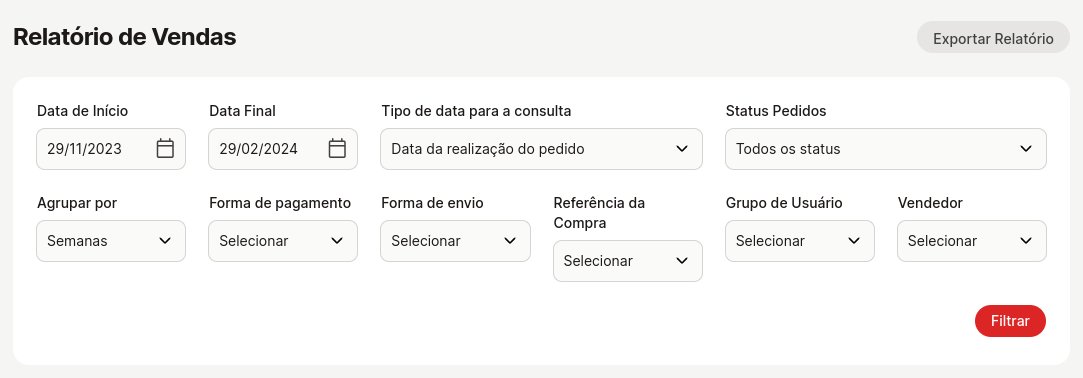This screenshot has width=1083, height=378.
Task: Expand the Referência da Compra dropdown
Action: (x=628, y=261)
